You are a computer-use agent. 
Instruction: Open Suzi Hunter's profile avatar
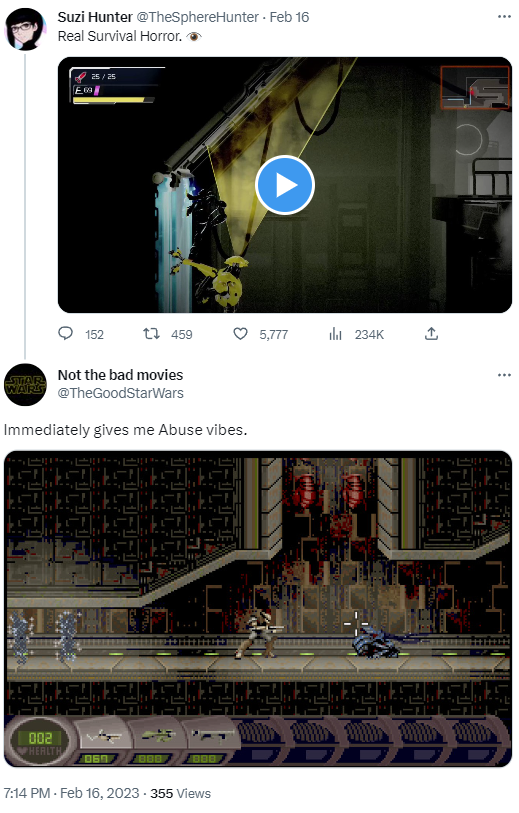pyautogui.click(x=25, y=30)
